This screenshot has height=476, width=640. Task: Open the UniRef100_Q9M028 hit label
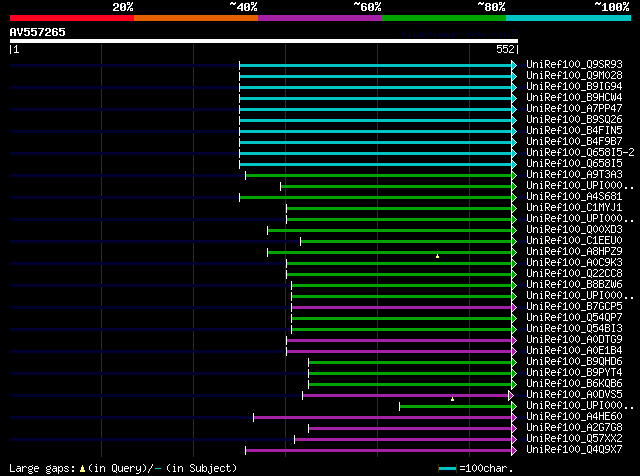click(574, 76)
